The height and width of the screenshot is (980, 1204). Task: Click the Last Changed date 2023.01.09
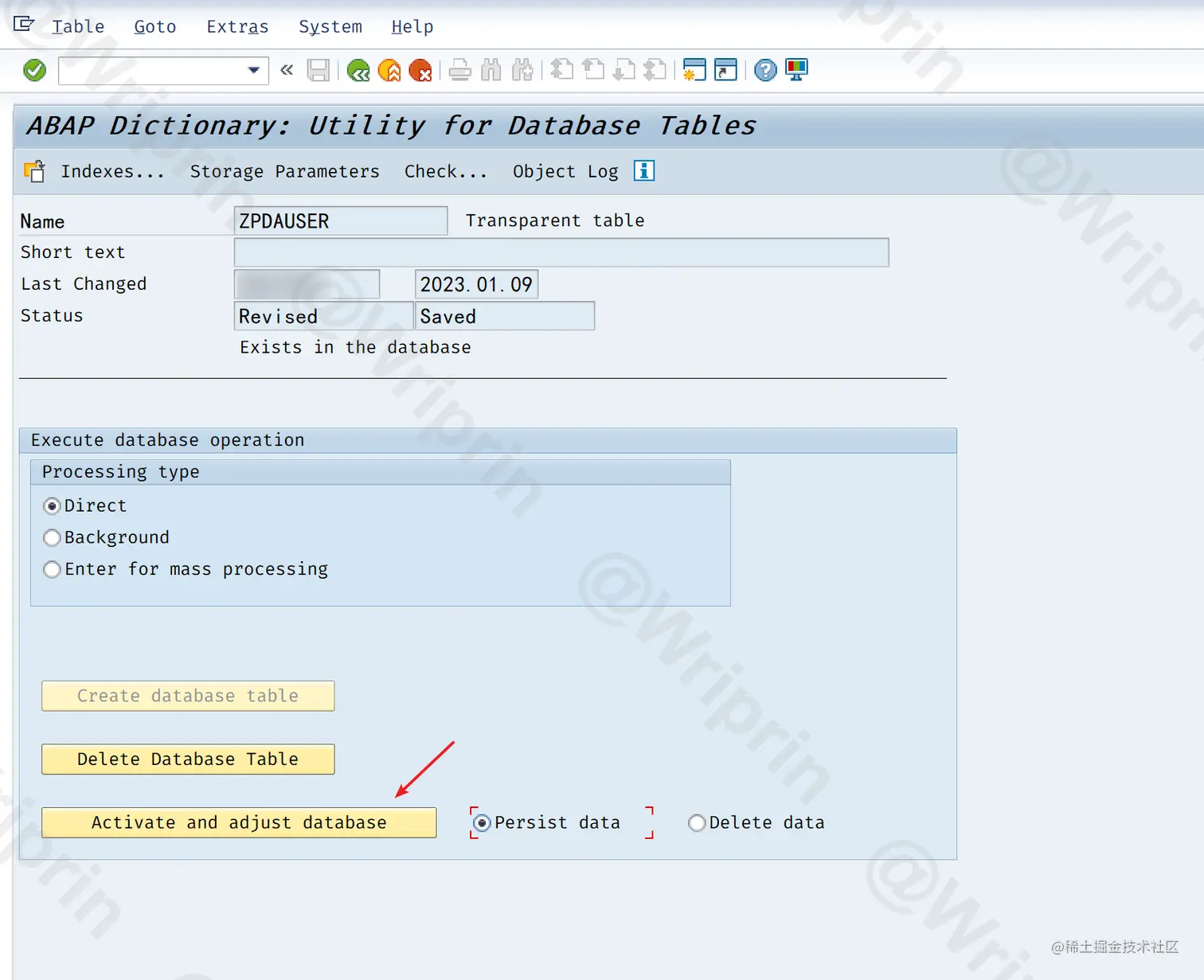click(x=476, y=284)
